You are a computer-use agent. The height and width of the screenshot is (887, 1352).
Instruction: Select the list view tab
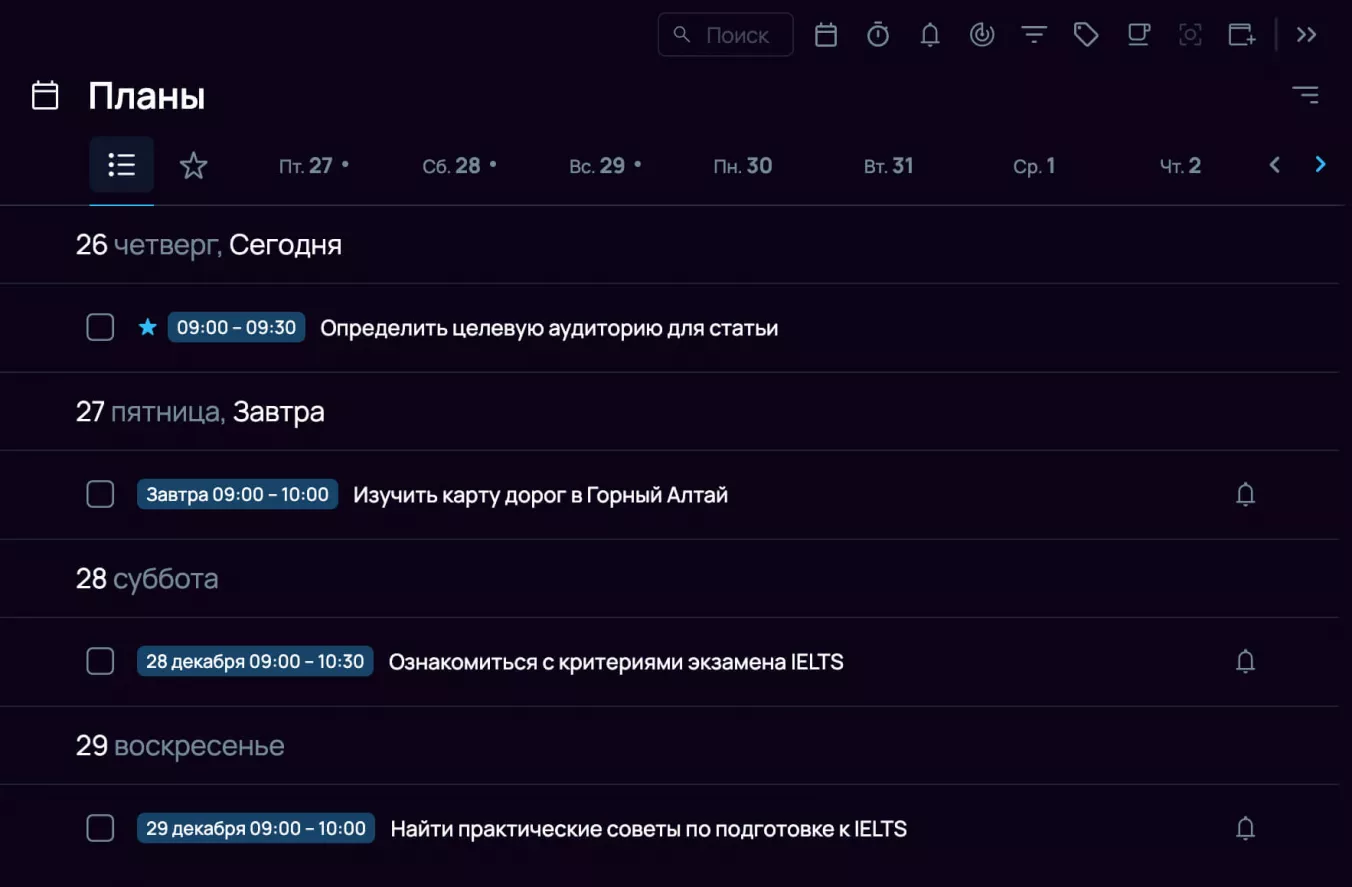[122, 165]
